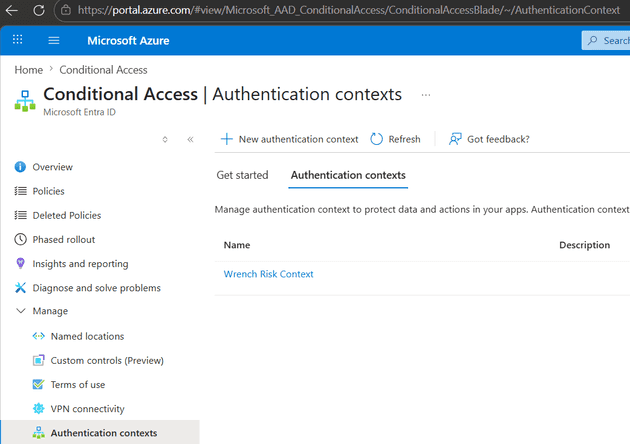Click the browser address bar URL
The image size is (630, 444).
[348, 10]
